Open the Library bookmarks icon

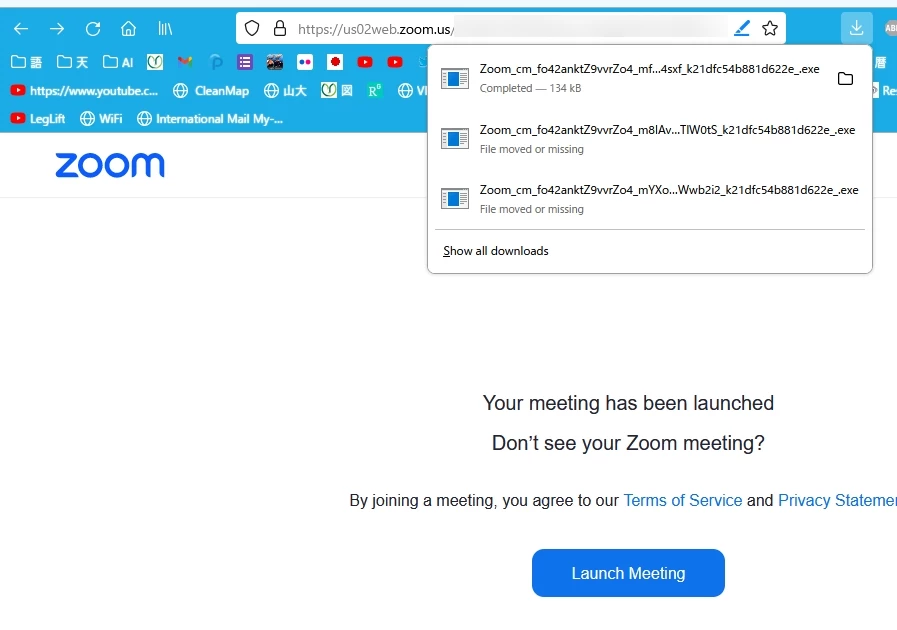(x=165, y=29)
